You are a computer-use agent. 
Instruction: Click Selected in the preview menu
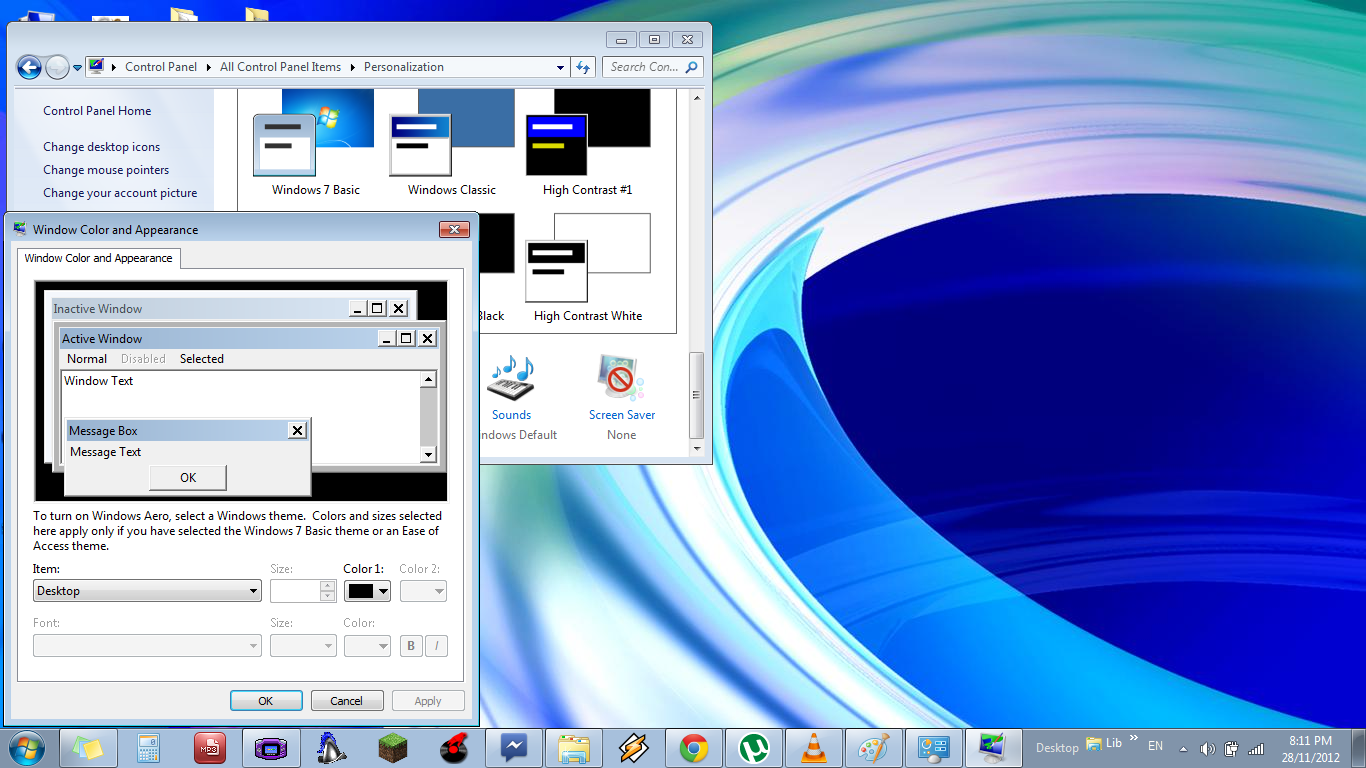tap(202, 359)
